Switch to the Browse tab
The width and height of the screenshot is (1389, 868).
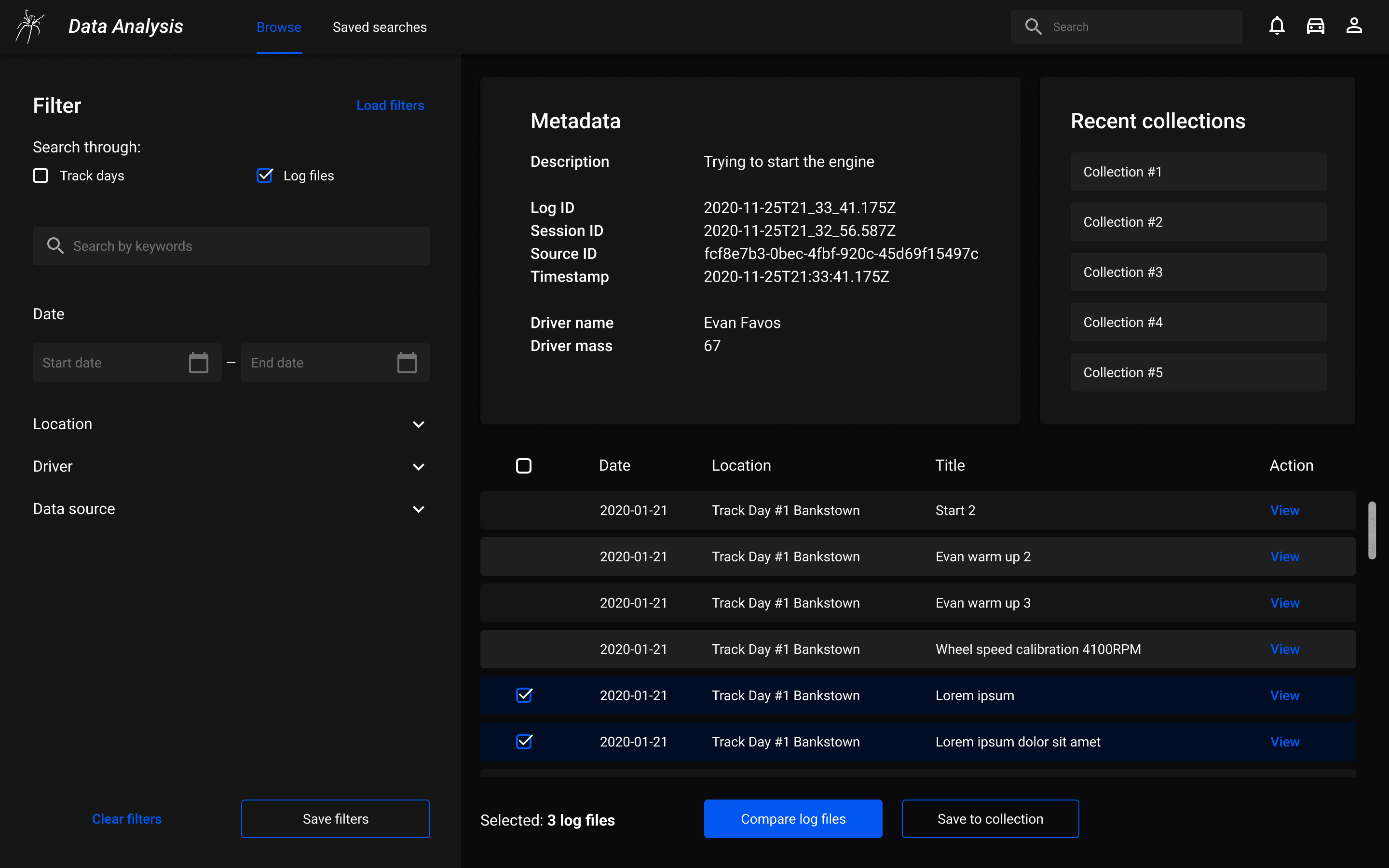pyautogui.click(x=279, y=27)
